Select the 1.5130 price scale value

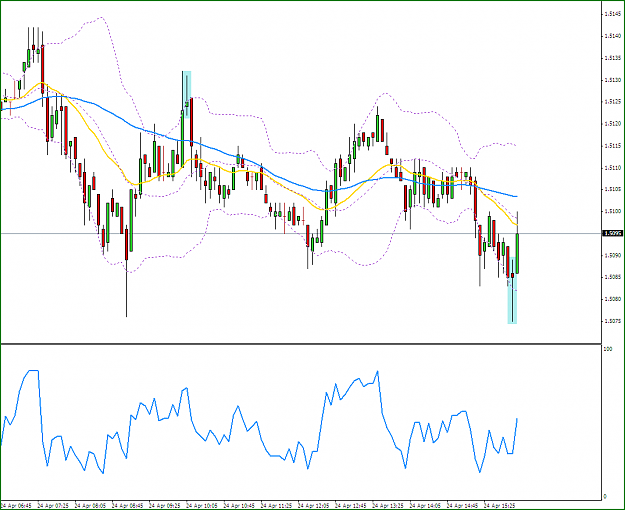coord(613,80)
